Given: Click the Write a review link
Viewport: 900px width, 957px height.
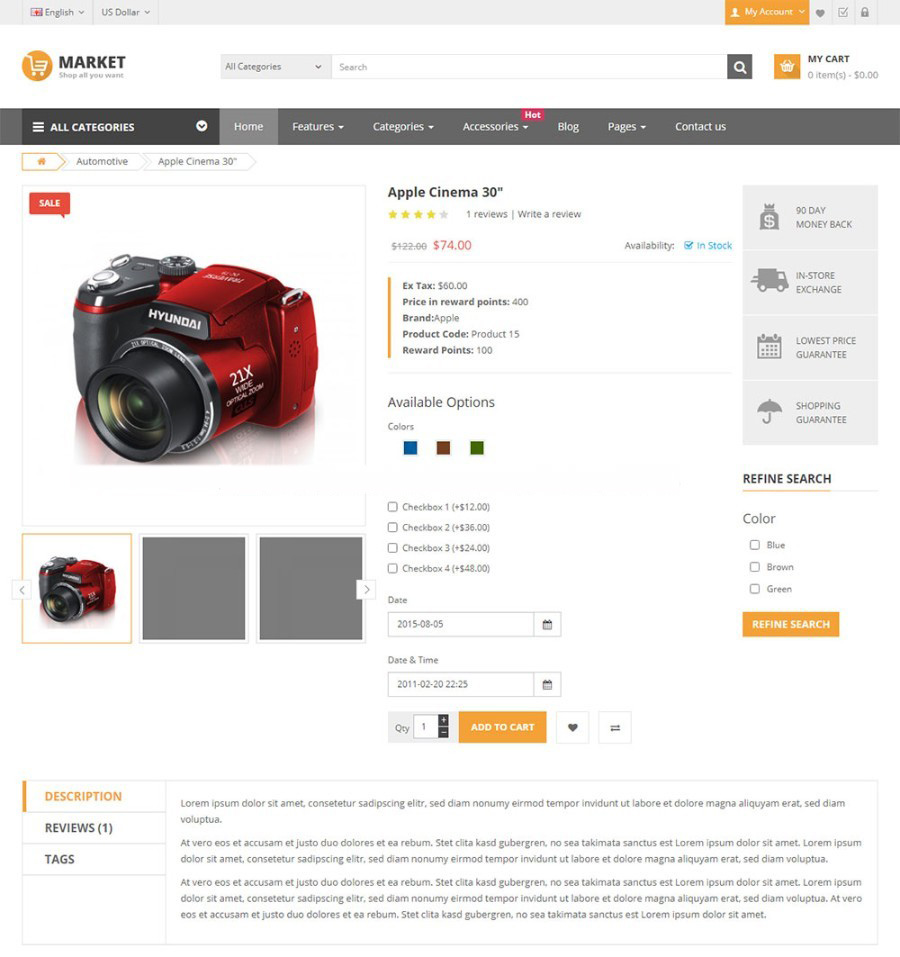Looking at the screenshot, I should pyautogui.click(x=549, y=214).
